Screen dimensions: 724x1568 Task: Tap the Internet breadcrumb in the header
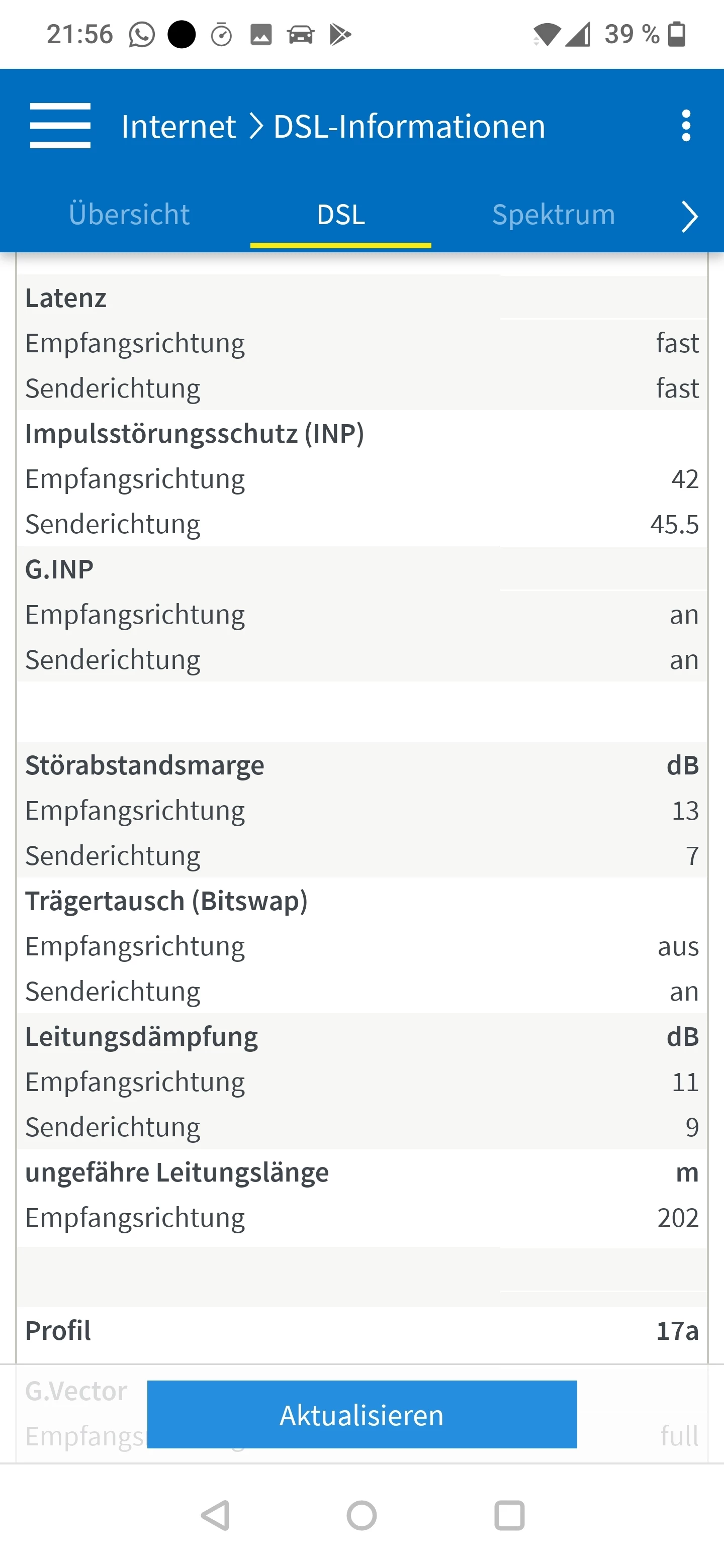point(178,127)
